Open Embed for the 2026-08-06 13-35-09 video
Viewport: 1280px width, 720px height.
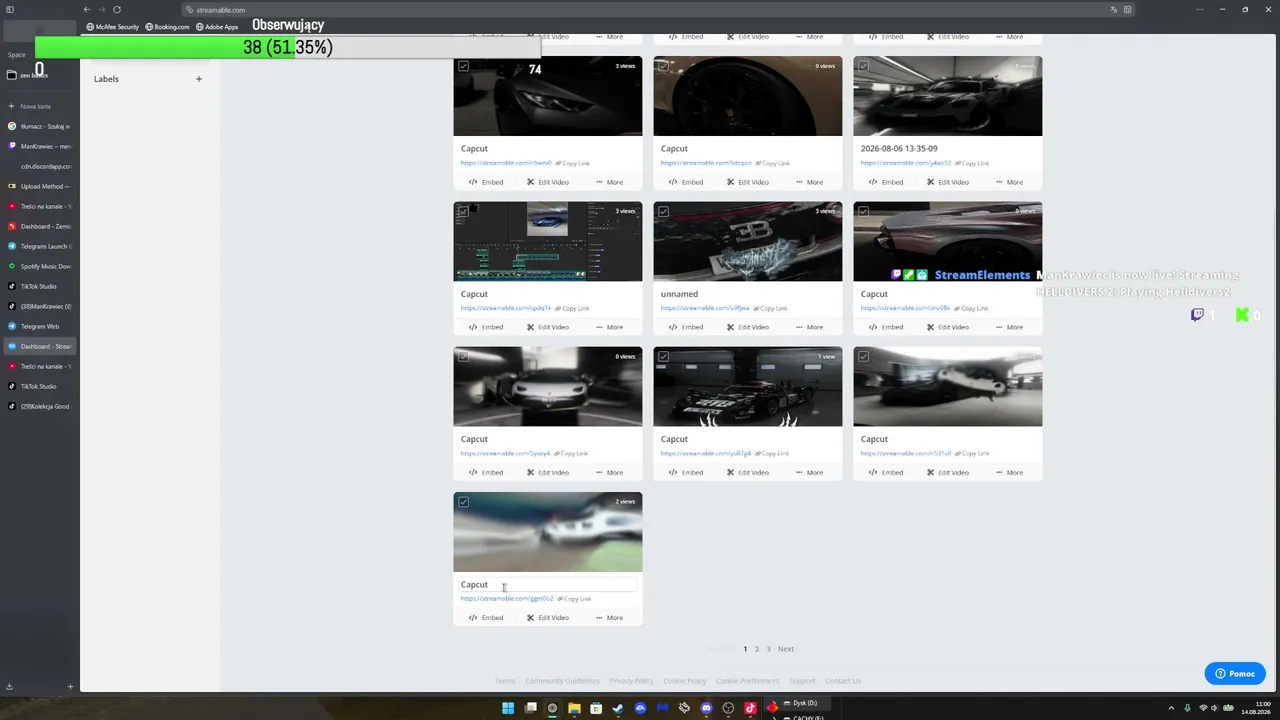tap(886, 182)
